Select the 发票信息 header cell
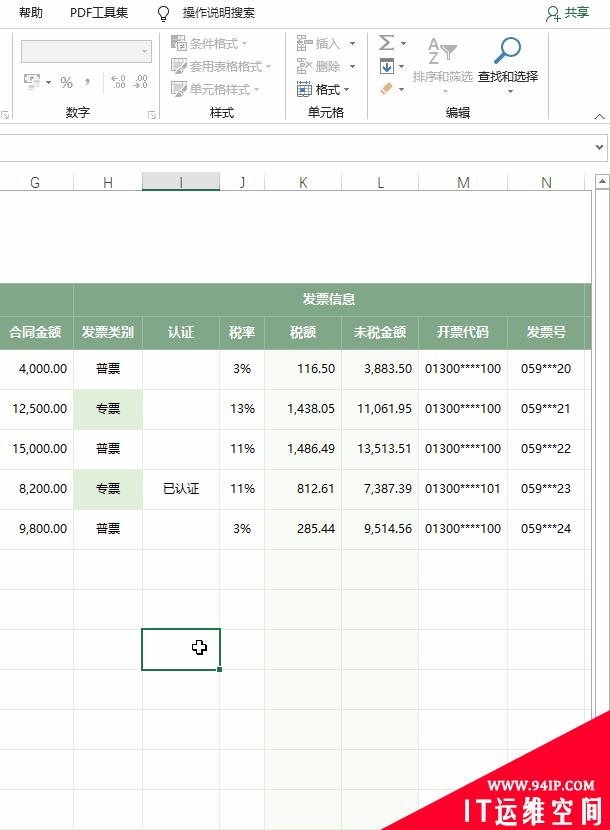This screenshot has width=610, height=830. click(329, 300)
